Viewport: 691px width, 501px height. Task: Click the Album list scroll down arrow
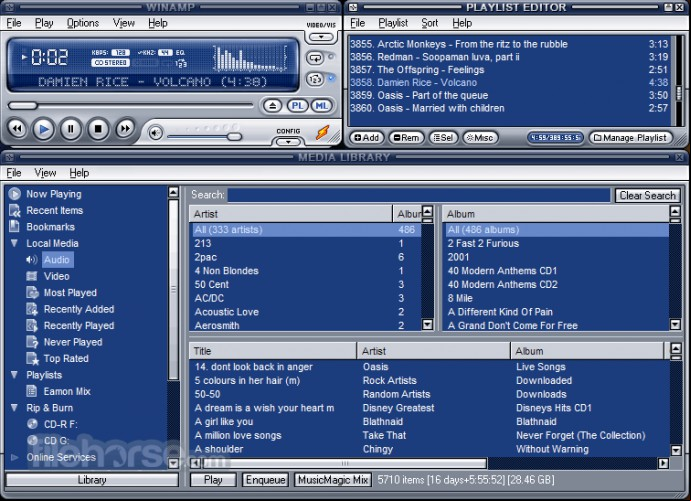675,325
